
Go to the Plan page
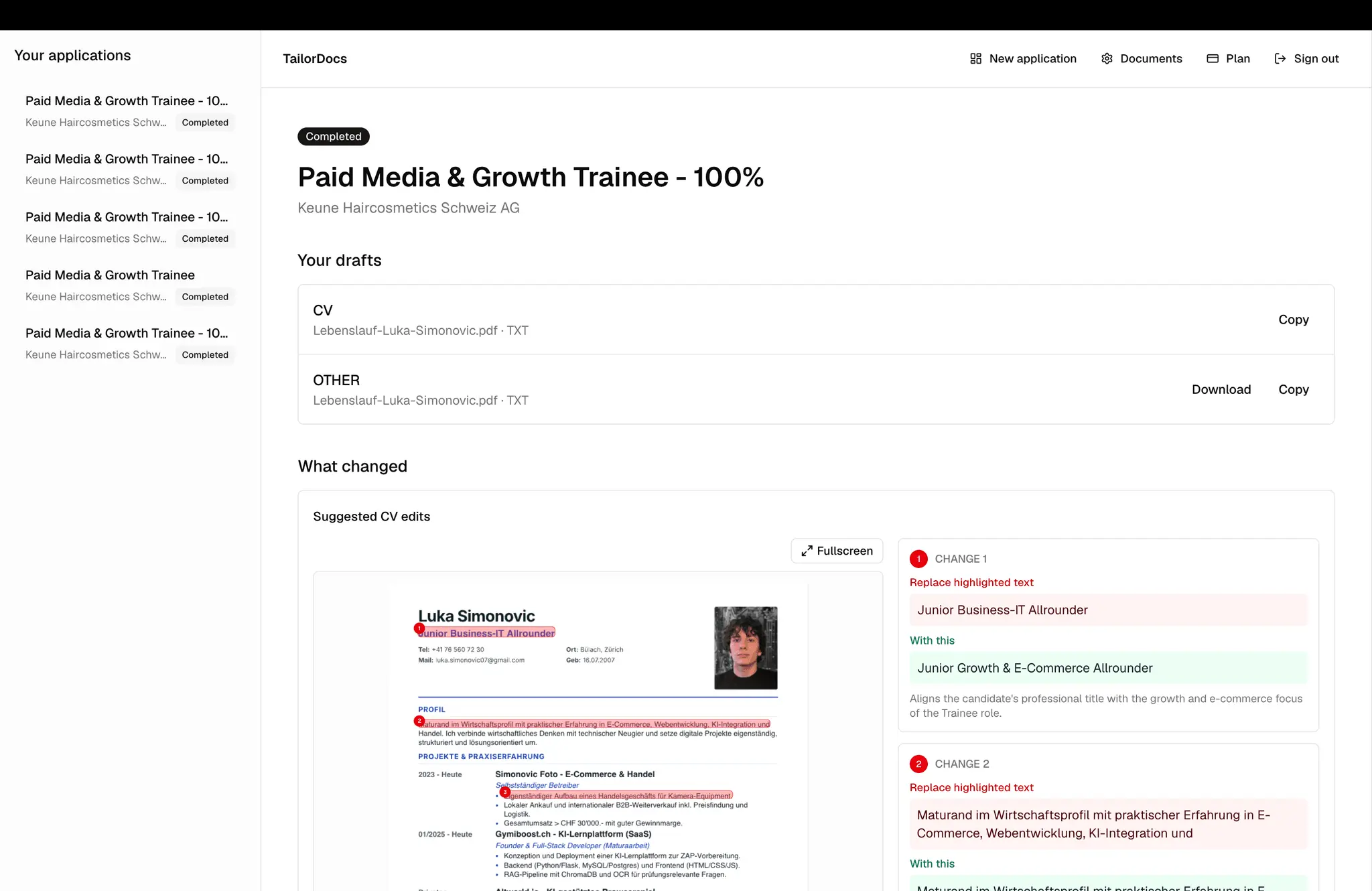1229,58
